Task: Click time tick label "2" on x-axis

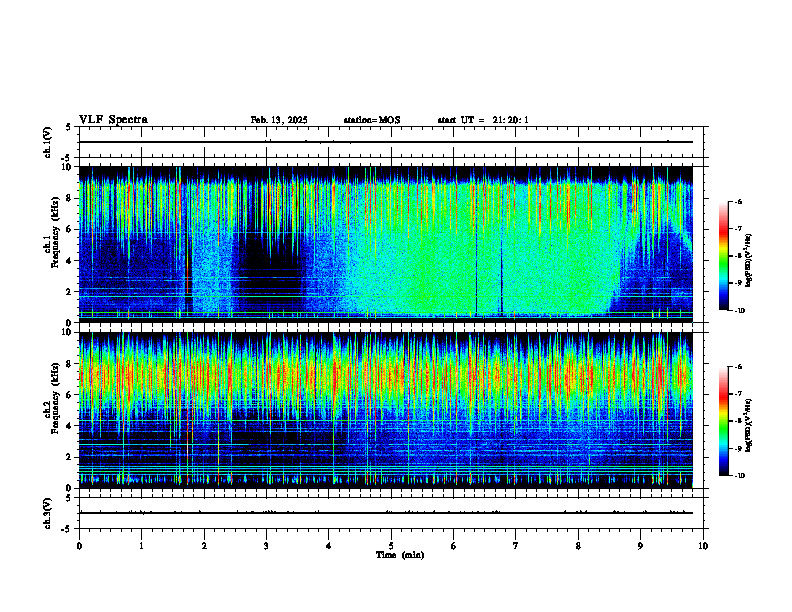Action: (204, 546)
